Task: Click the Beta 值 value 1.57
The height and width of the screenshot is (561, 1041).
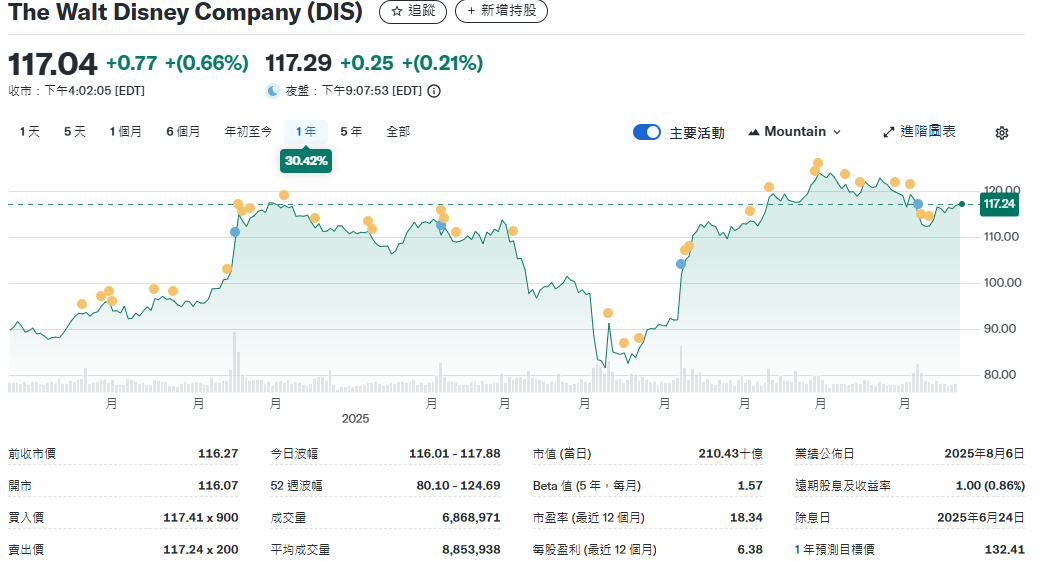Action: click(750, 485)
